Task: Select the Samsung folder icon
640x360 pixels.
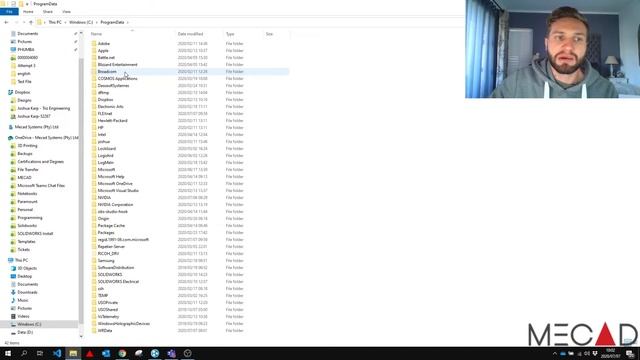Action: click(94, 260)
